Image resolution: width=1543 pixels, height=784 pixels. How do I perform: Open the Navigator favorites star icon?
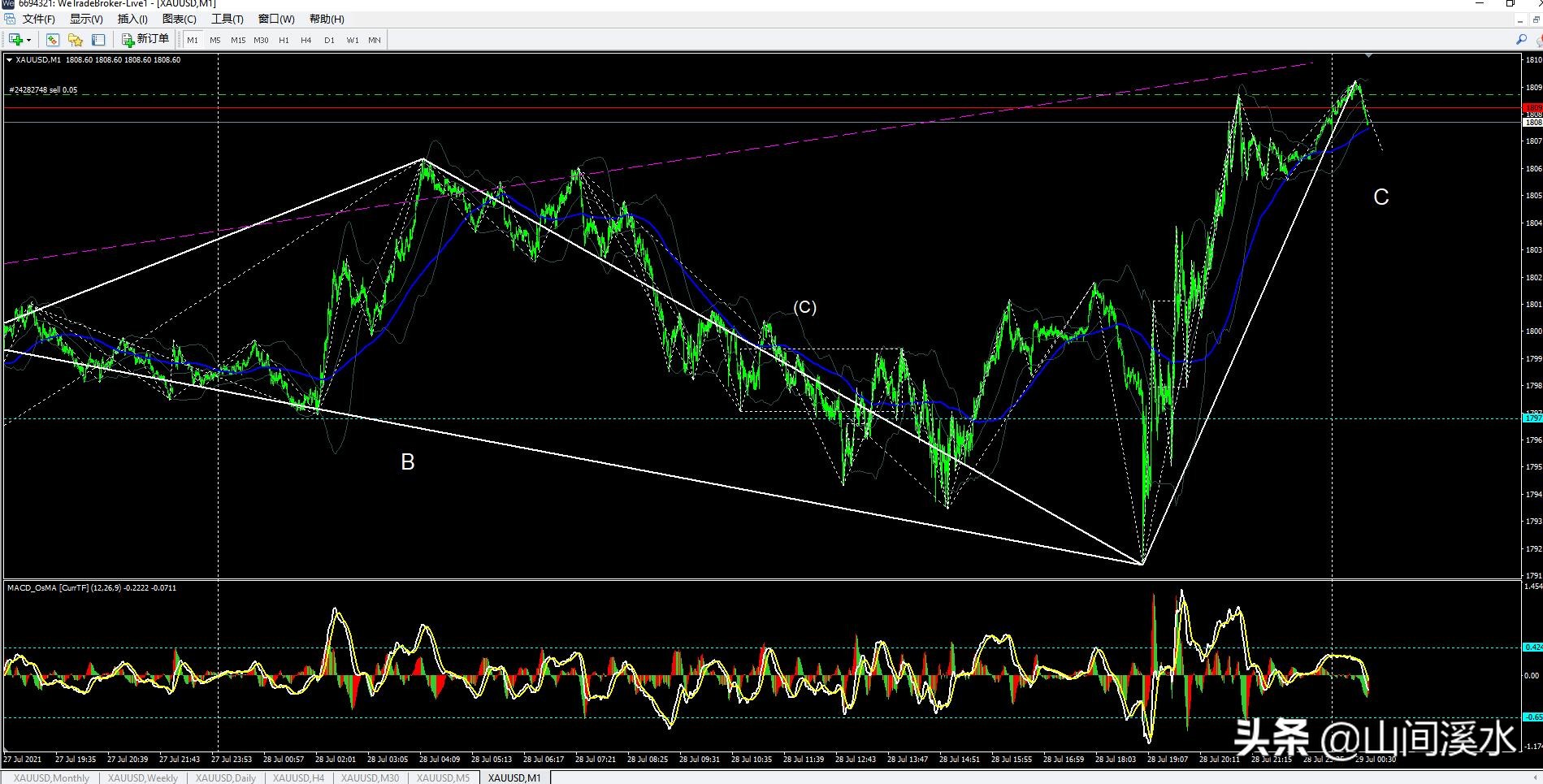(76, 40)
